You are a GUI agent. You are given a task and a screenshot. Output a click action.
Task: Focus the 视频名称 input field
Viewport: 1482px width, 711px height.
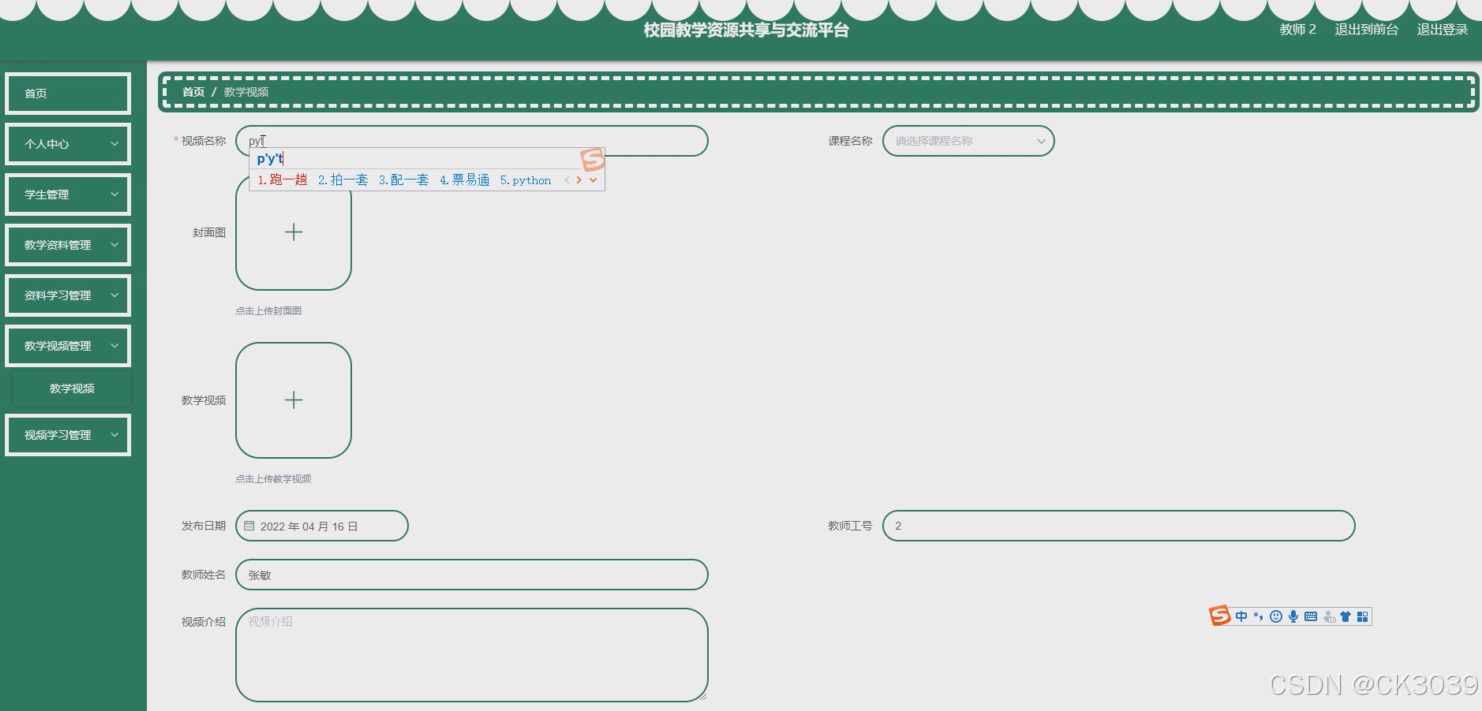pos(472,141)
